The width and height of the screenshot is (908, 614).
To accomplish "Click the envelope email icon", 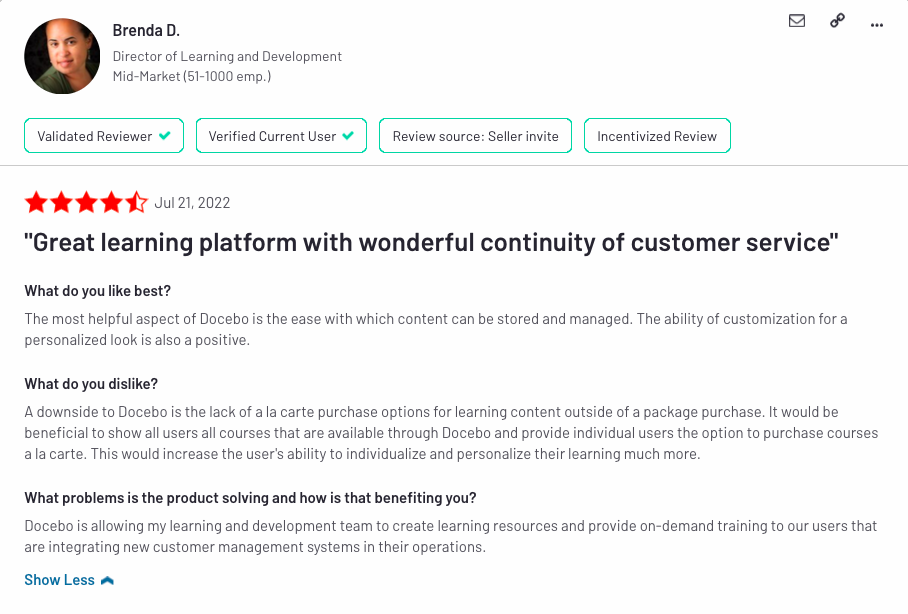I will point(797,21).
